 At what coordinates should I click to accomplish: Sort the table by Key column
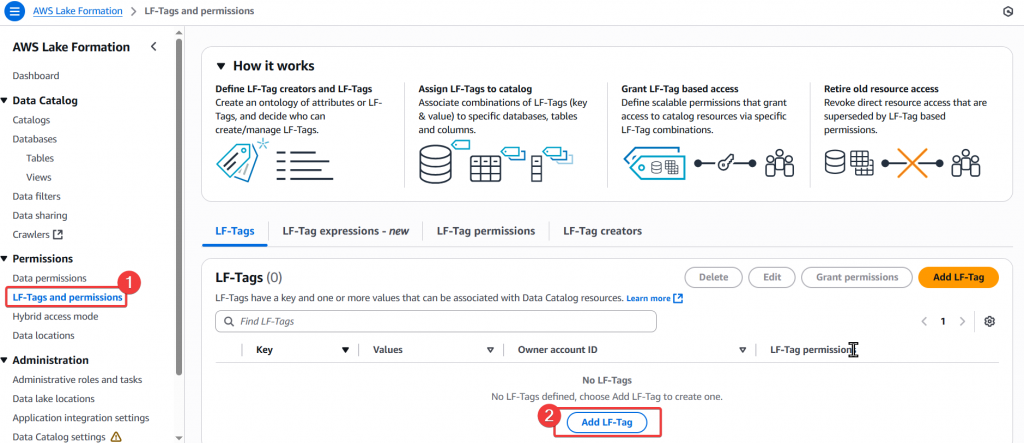point(345,350)
